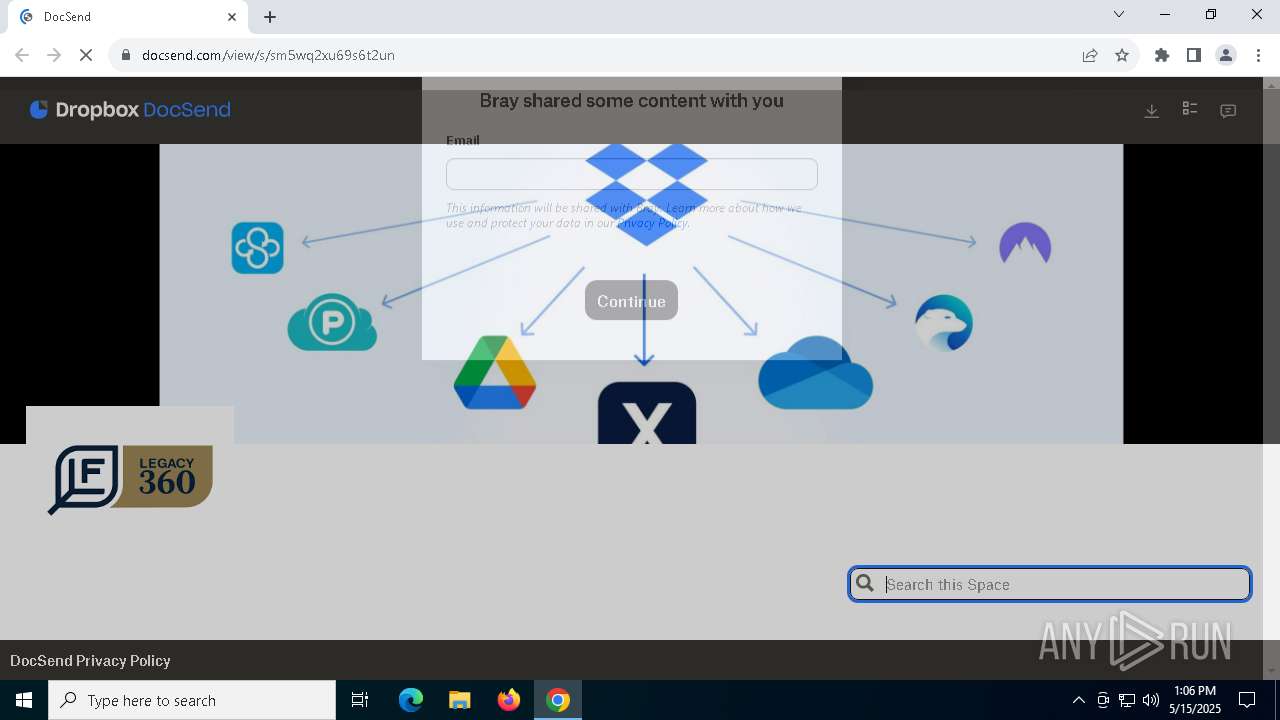Click the page vertical scrollbar

click(1272, 377)
